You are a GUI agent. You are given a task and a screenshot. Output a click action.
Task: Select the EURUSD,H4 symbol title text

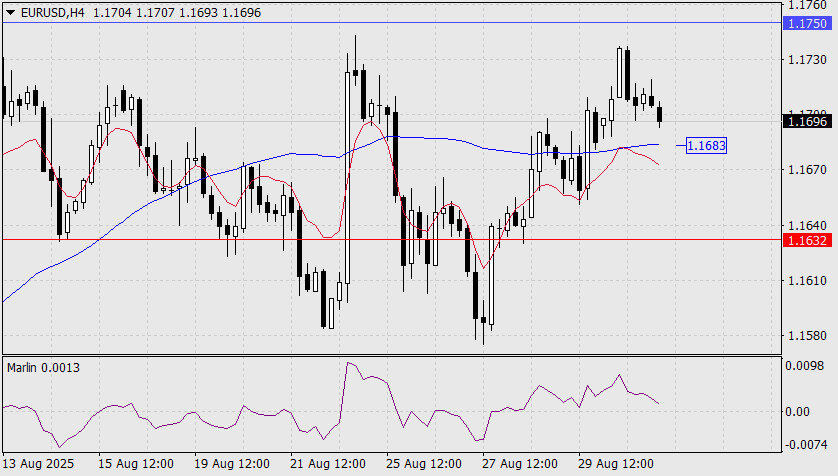pos(52,13)
